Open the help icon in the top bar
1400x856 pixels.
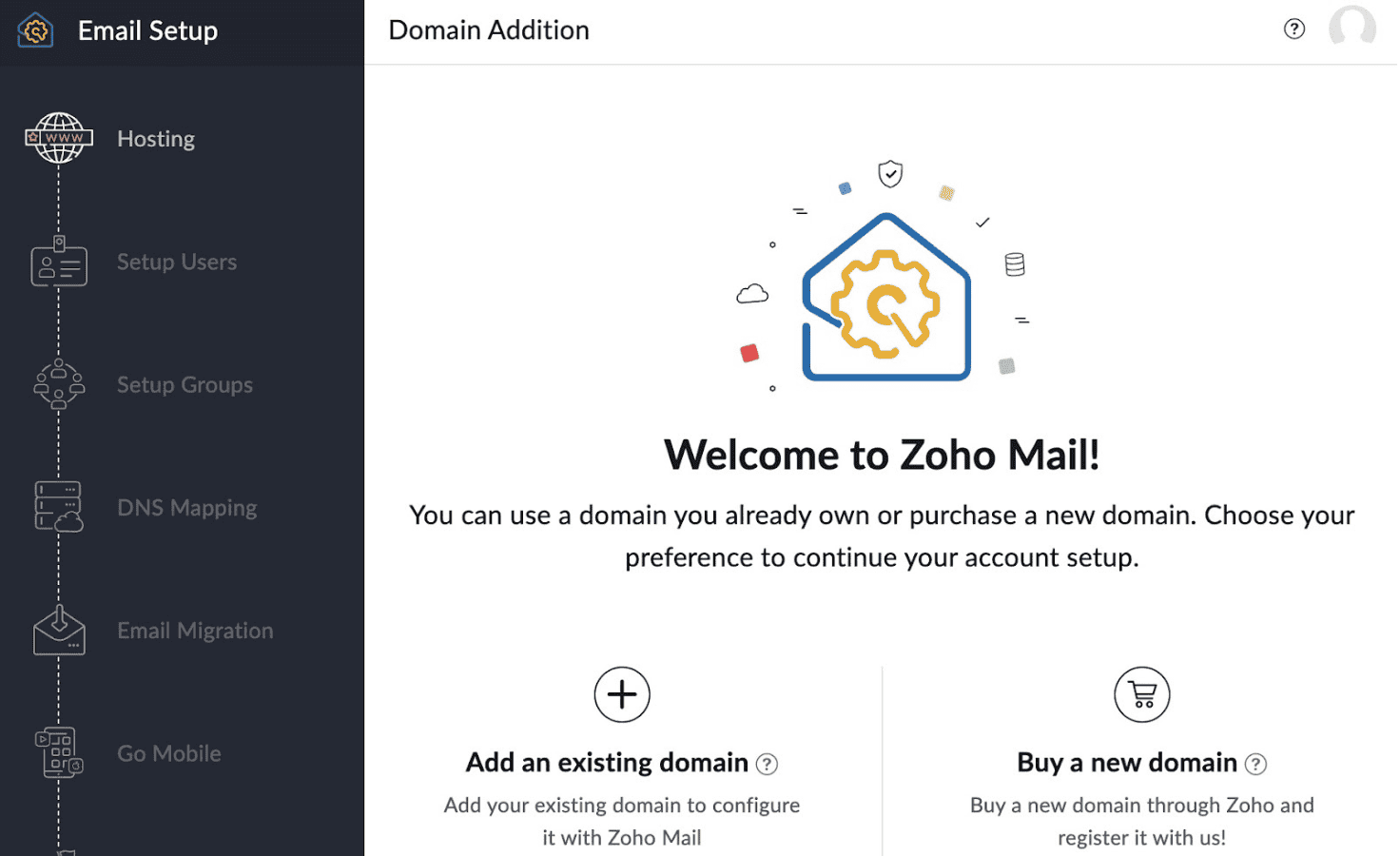[x=1294, y=29]
